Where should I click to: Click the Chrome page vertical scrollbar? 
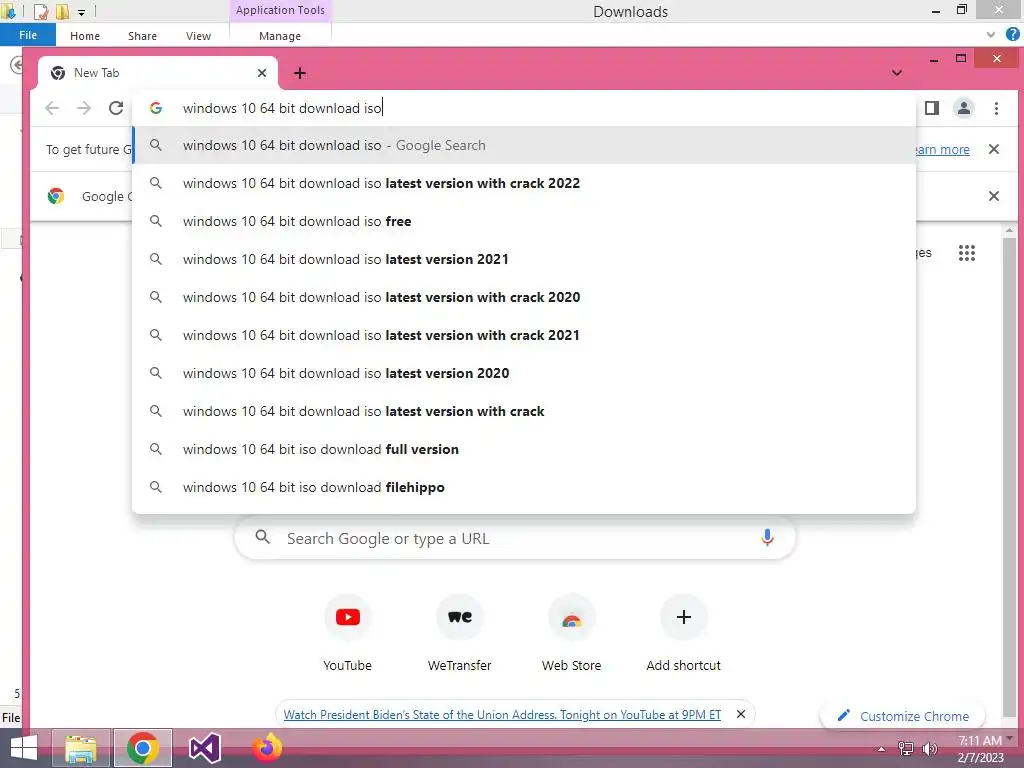1010,477
